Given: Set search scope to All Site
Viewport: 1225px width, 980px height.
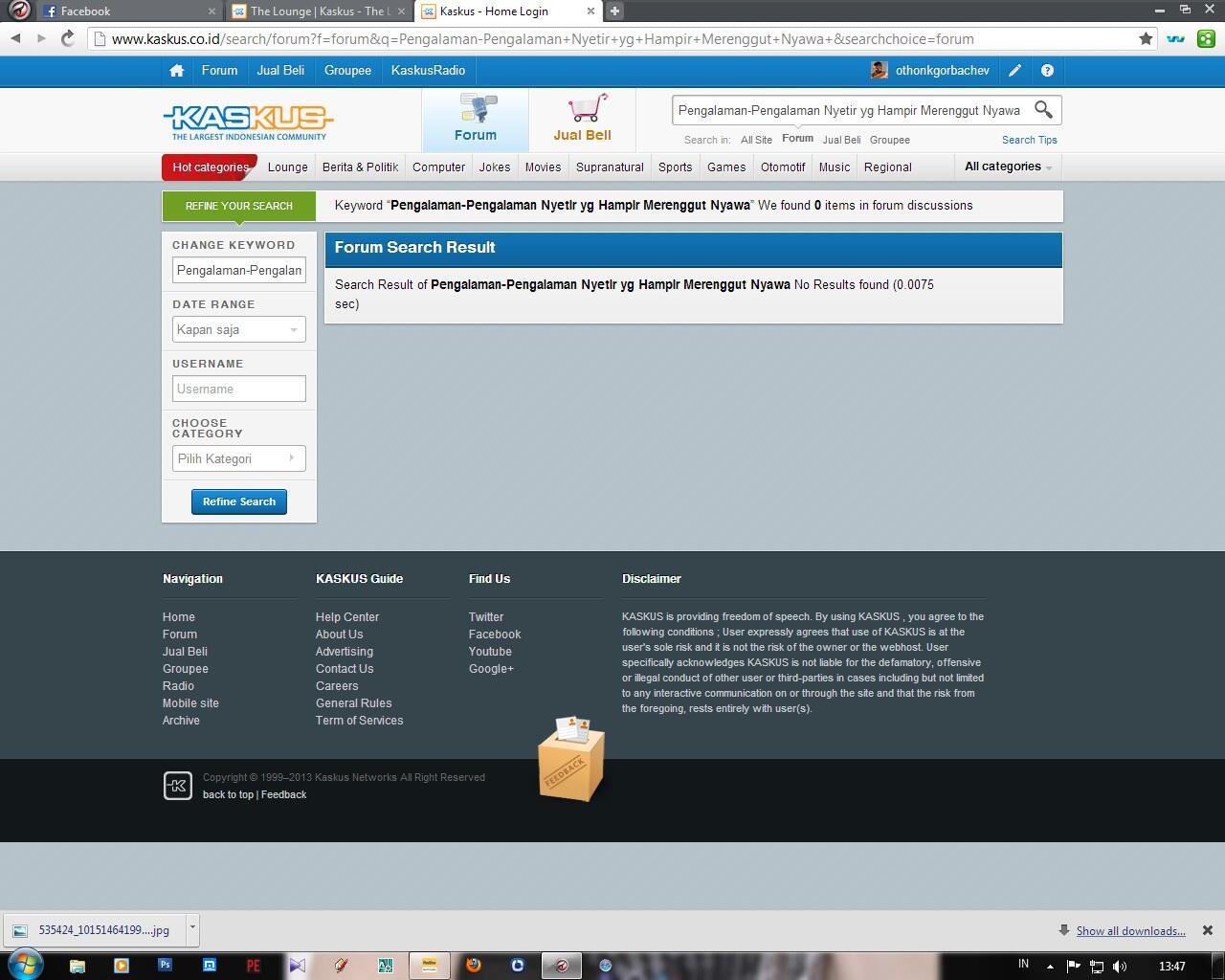Looking at the screenshot, I should (x=756, y=140).
